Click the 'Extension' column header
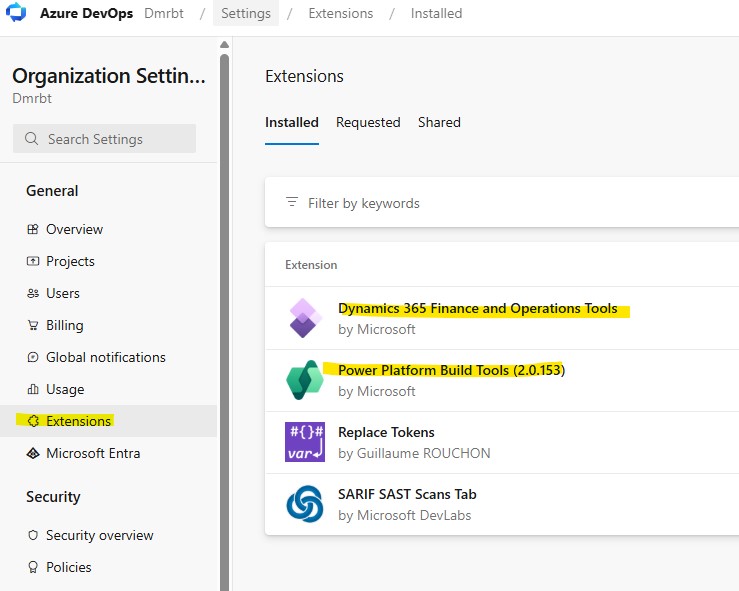Image resolution: width=739 pixels, height=591 pixels. [311, 265]
